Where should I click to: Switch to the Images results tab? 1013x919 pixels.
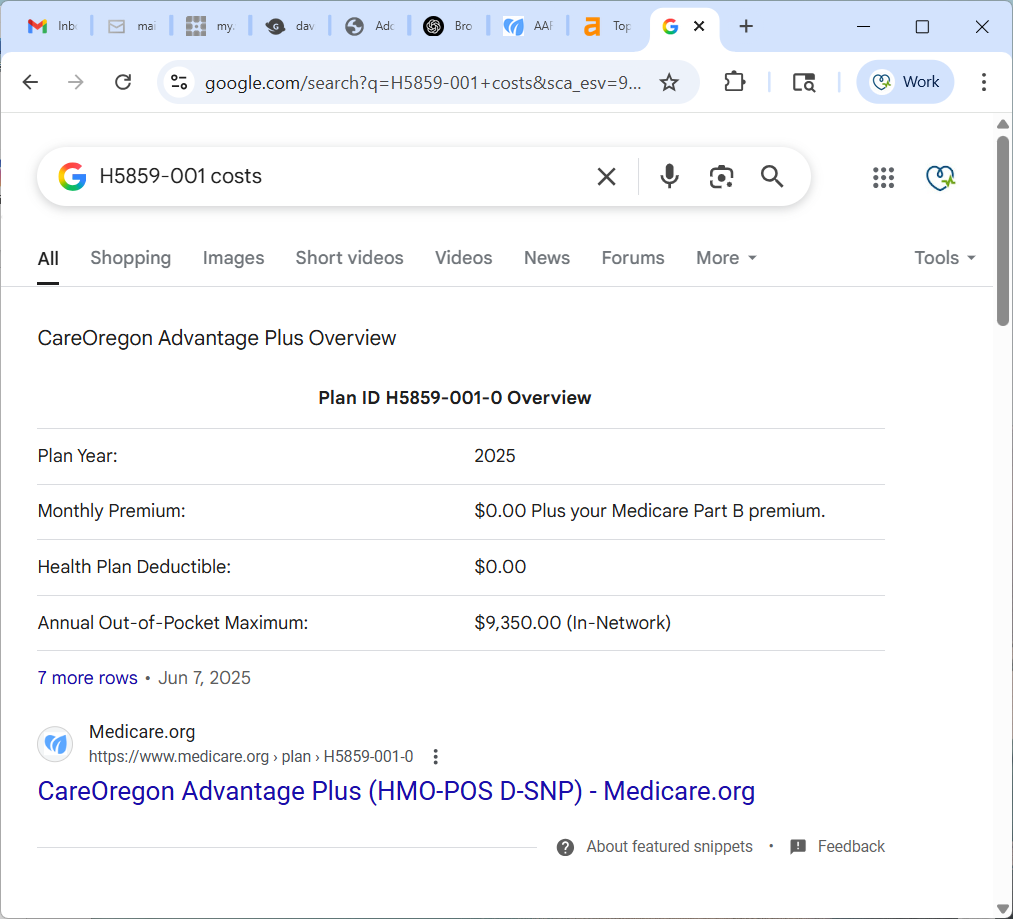[x=233, y=258]
